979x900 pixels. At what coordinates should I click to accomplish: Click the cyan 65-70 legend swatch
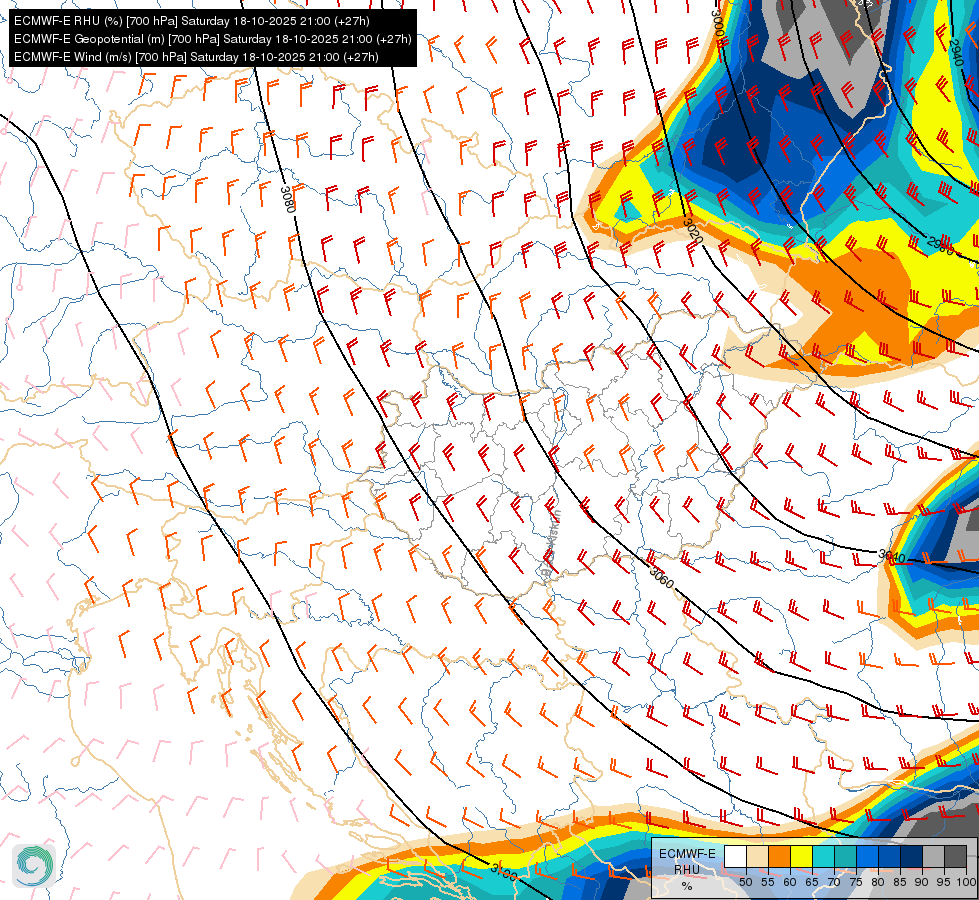click(823, 857)
